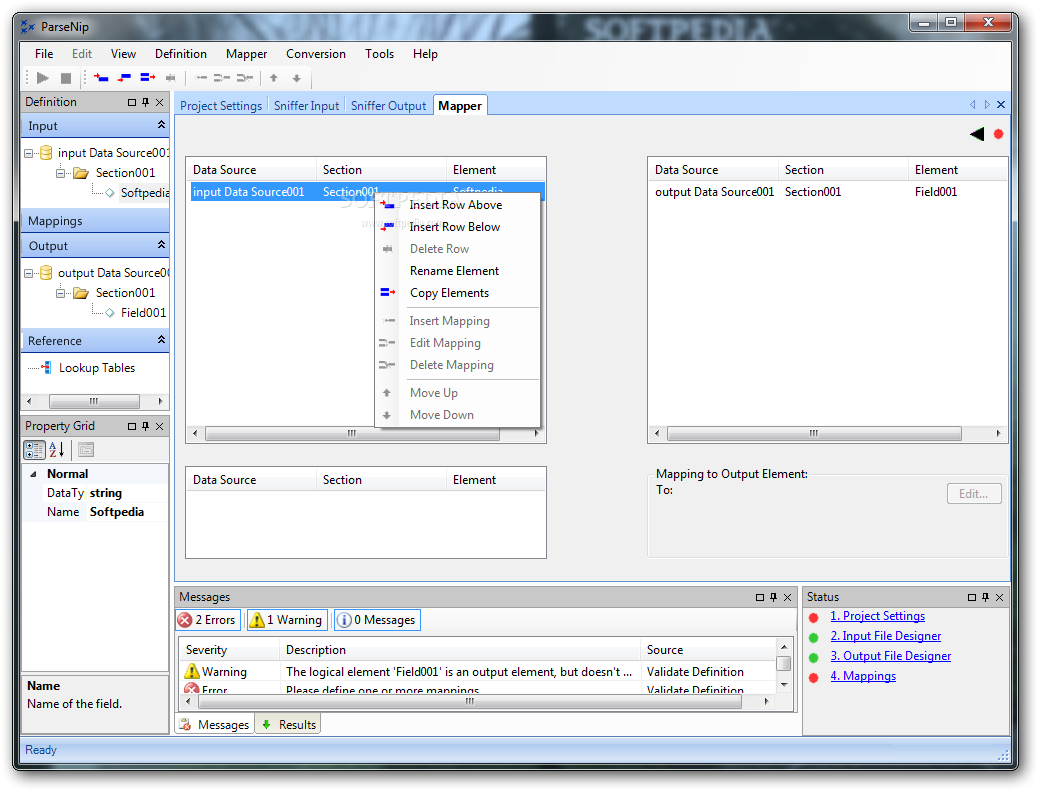Screen dimensions: 1039x791
Task: Close the Messages panel
Action: click(x=787, y=598)
